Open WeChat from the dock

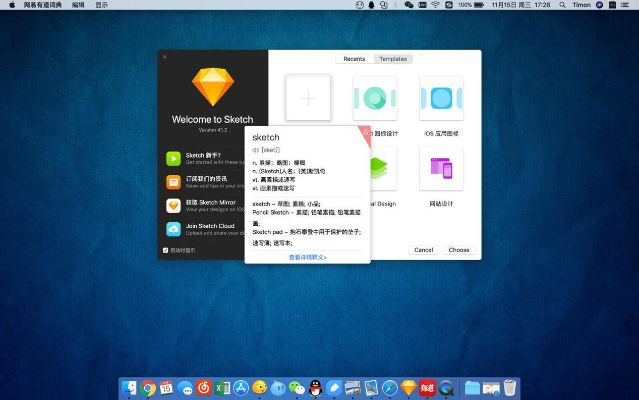(297, 388)
